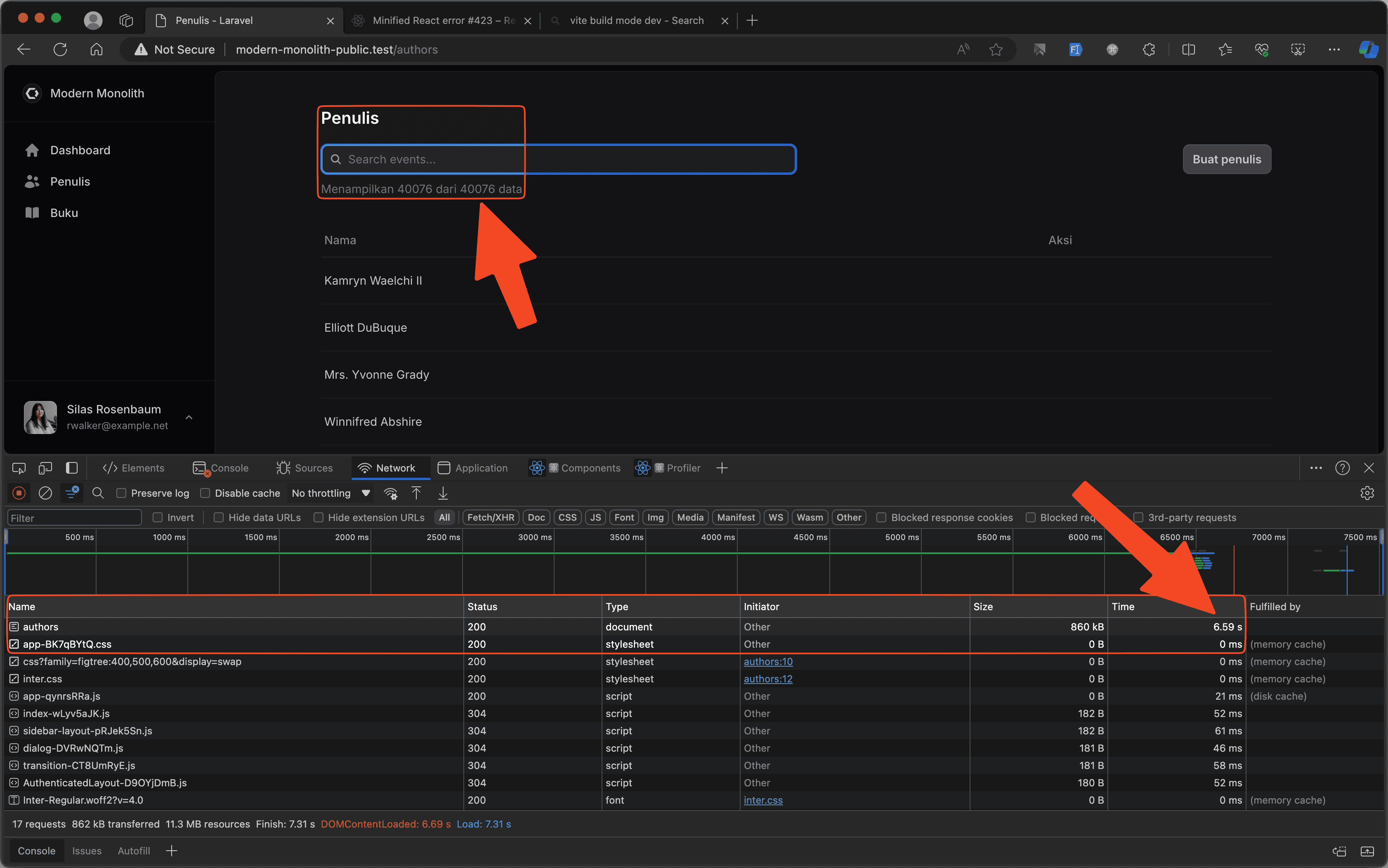Image resolution: width=1388 pixels, height=868 pixels.
Task: Open Network panel settings gear
Action: point(1367,493)
